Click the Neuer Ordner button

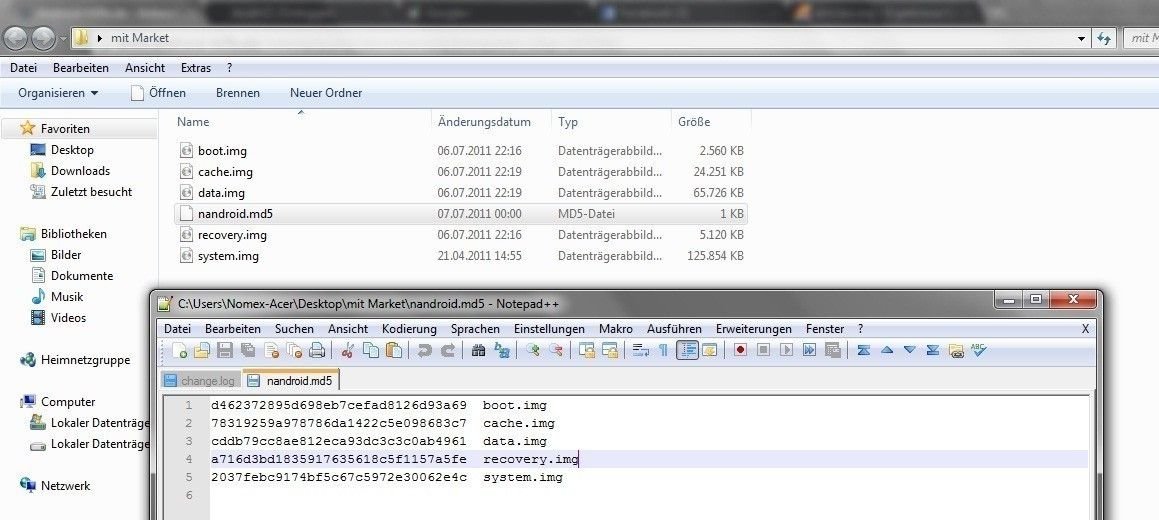coord(326,93)
